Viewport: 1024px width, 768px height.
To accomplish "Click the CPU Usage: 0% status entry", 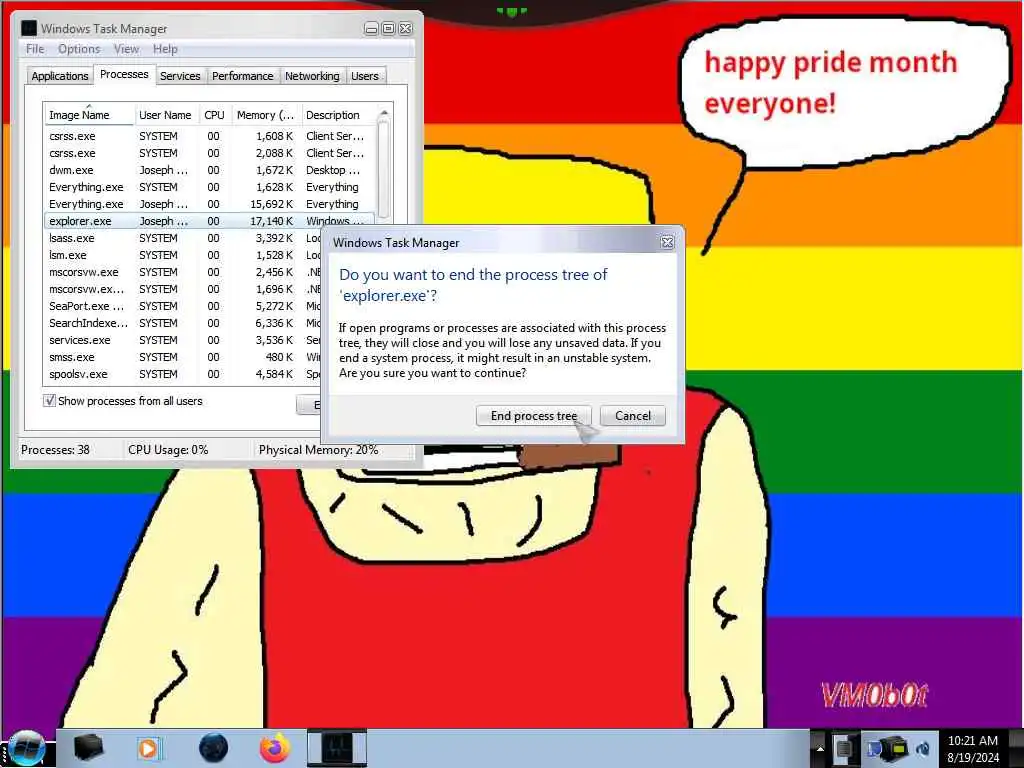I will (168, 449).
